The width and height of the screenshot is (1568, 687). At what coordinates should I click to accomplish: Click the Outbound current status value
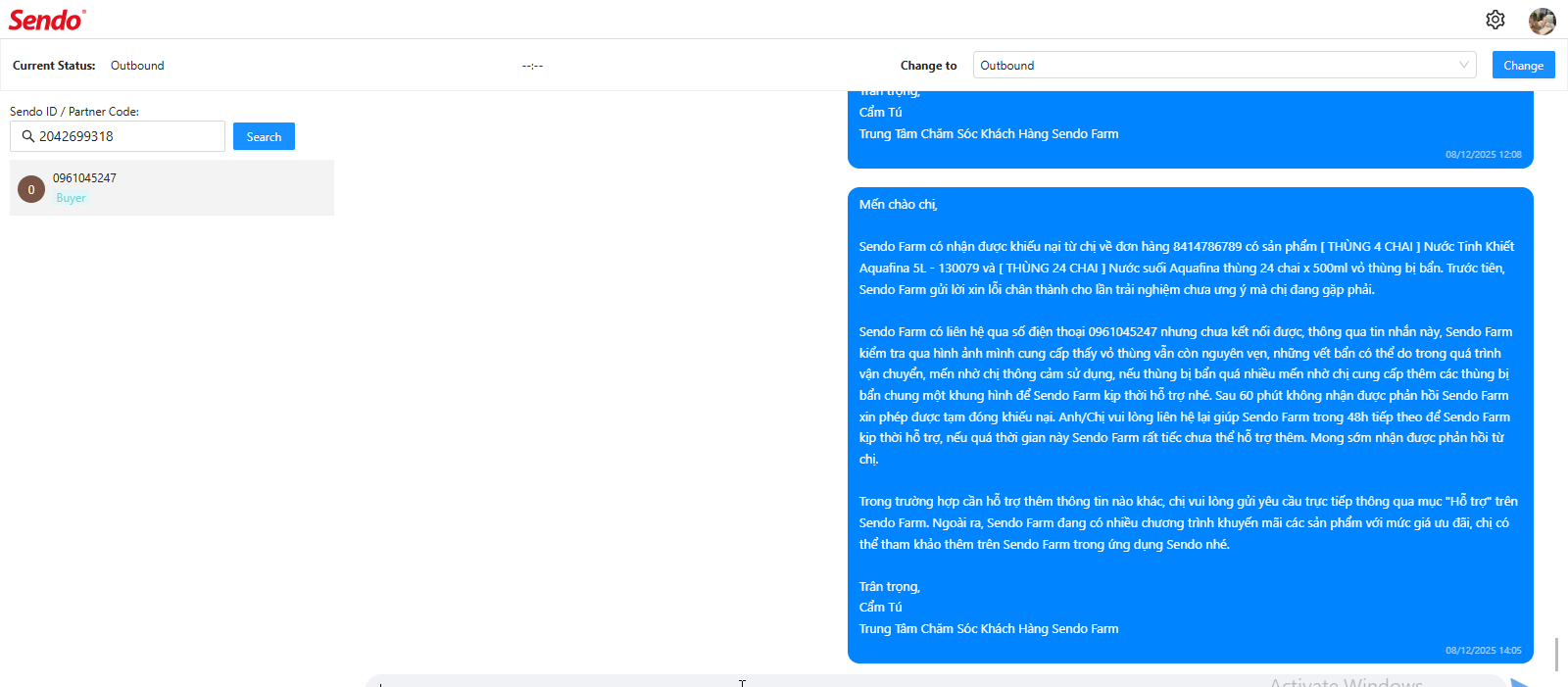137,66
